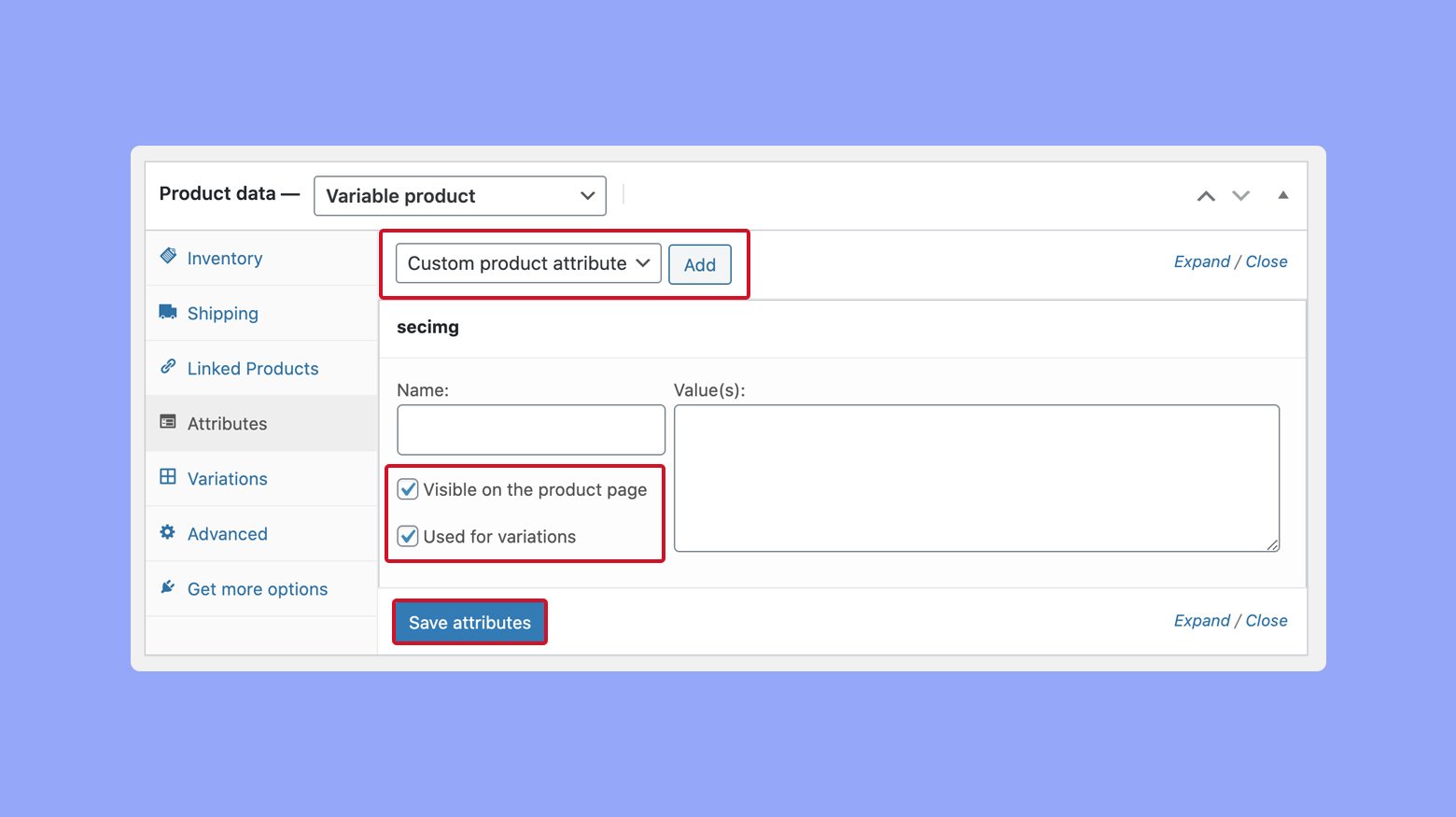Click the Linked Products chain icon

(x=168, y=366)
